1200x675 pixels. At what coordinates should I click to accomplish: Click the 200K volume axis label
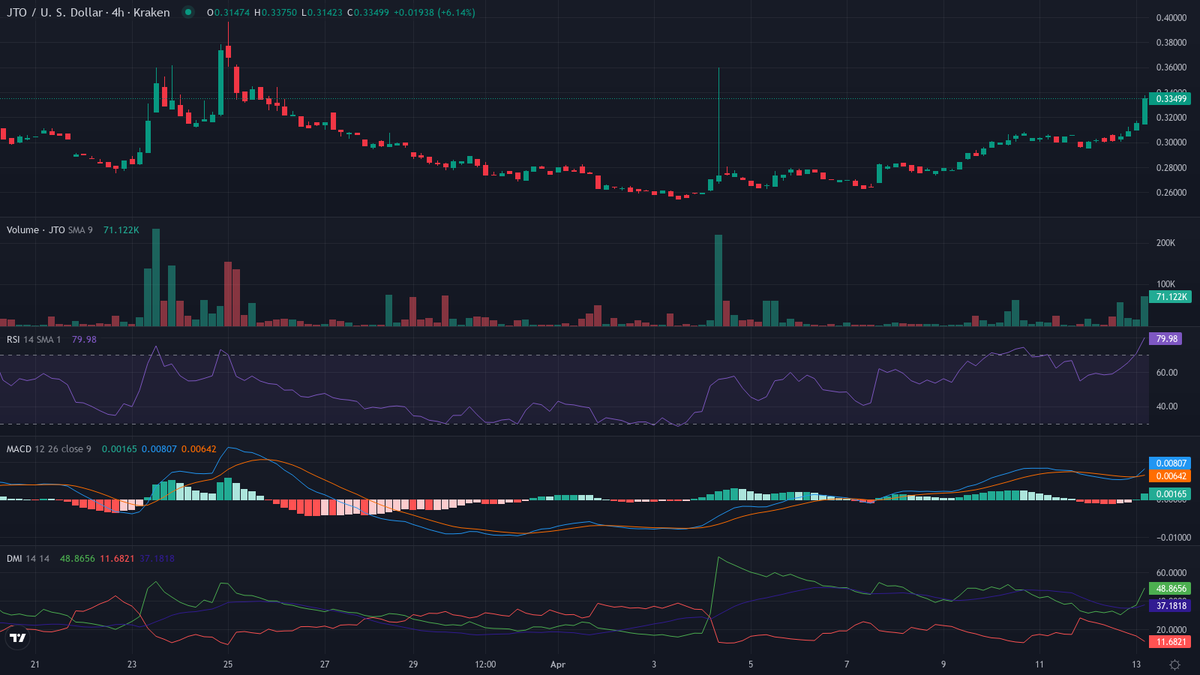point(1165,243)
